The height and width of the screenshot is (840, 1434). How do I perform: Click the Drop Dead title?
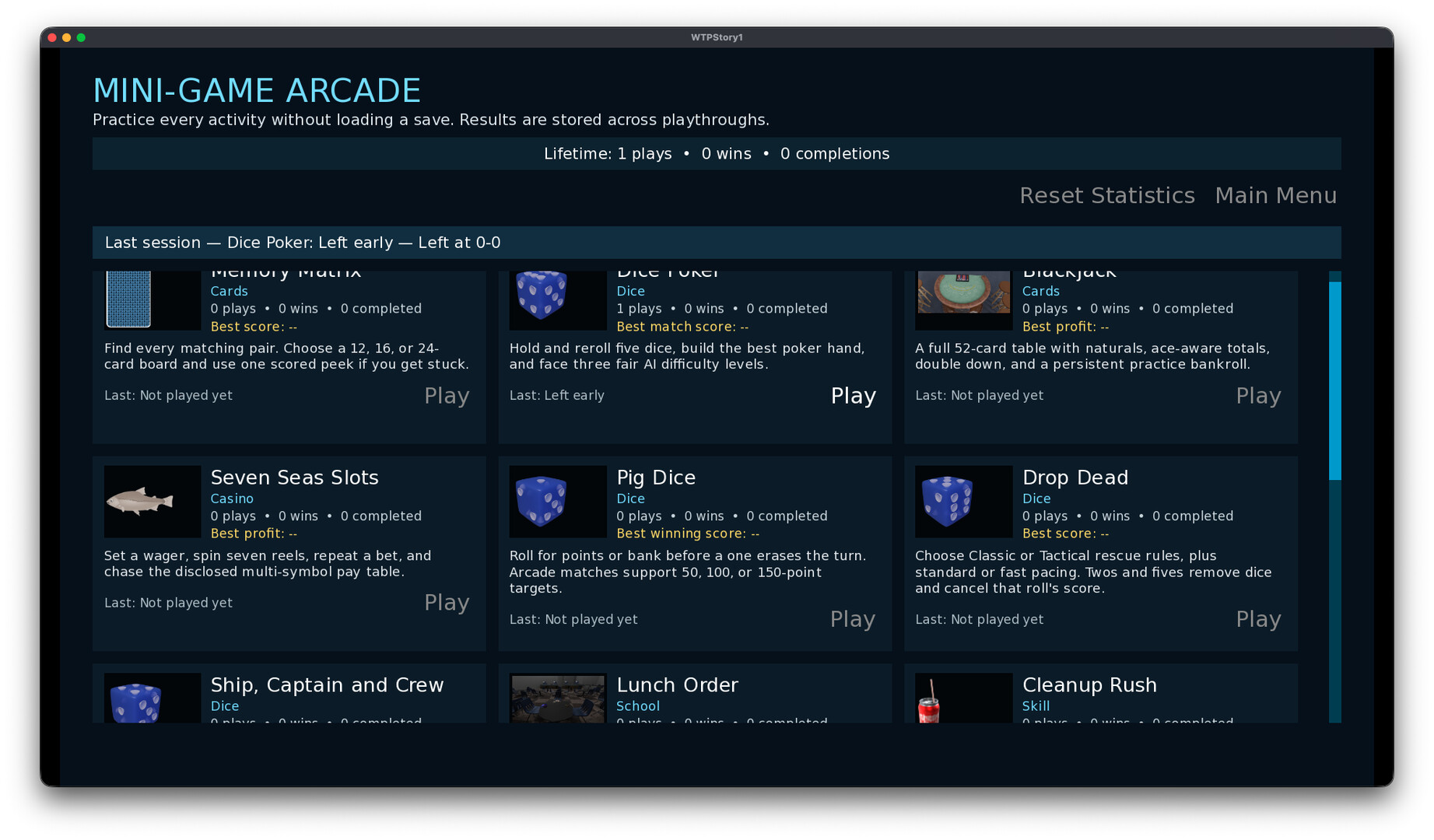(x=1075, y=478)
